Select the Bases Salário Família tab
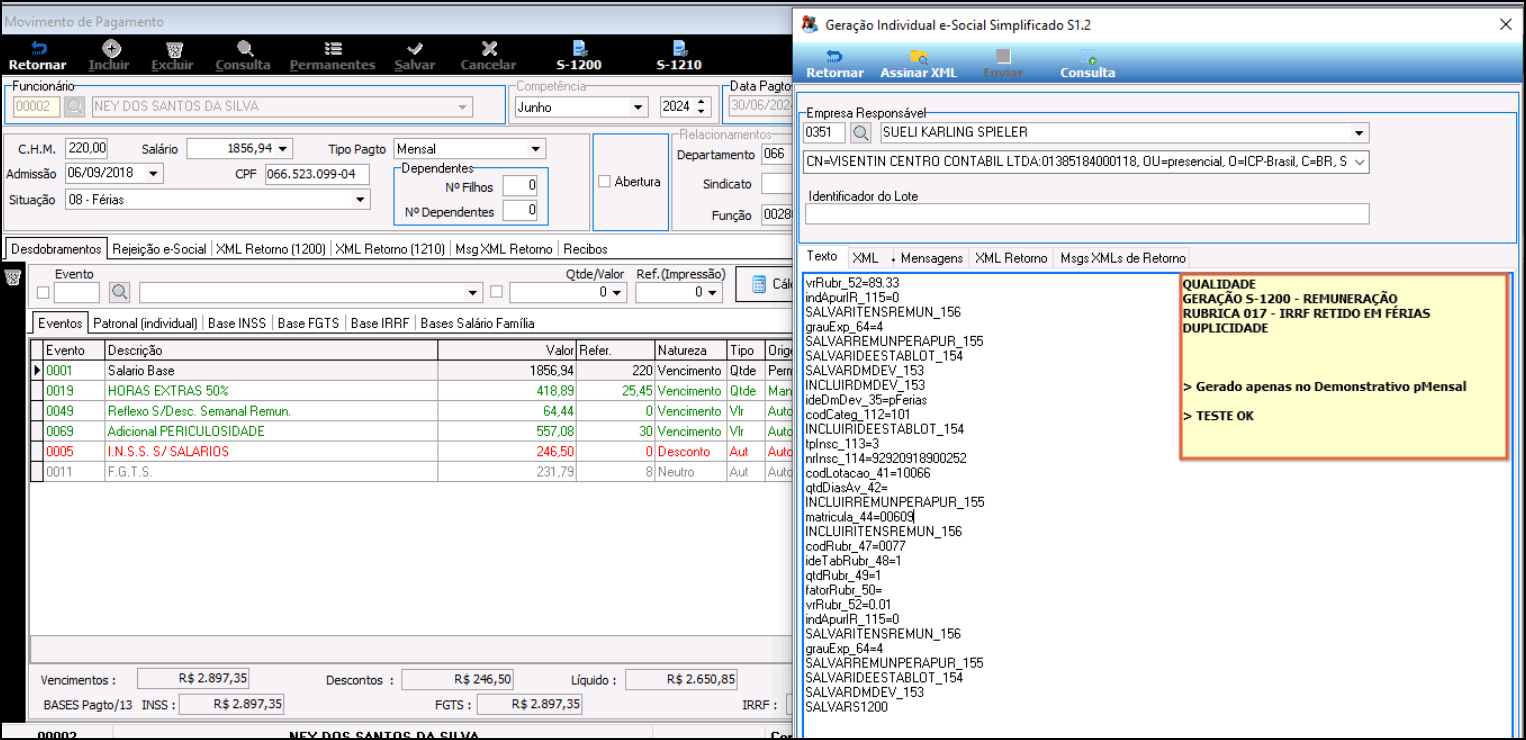1526x740 pixels. tap(477, 323)
